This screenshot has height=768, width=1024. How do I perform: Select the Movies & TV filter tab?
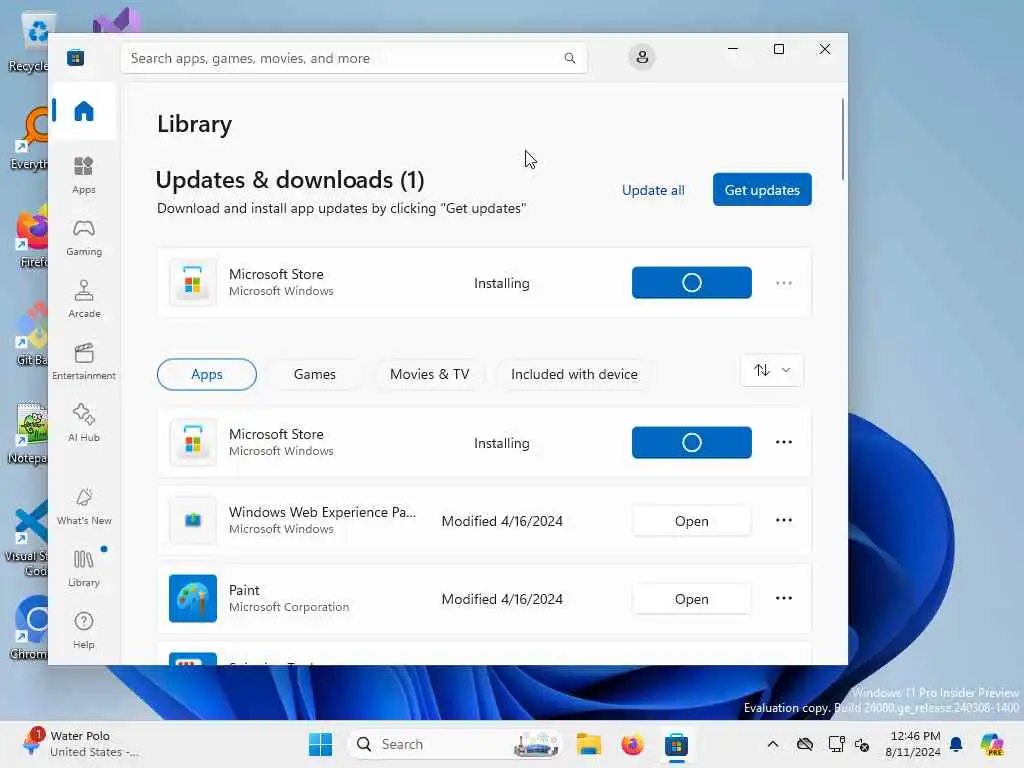coord(429,374)
